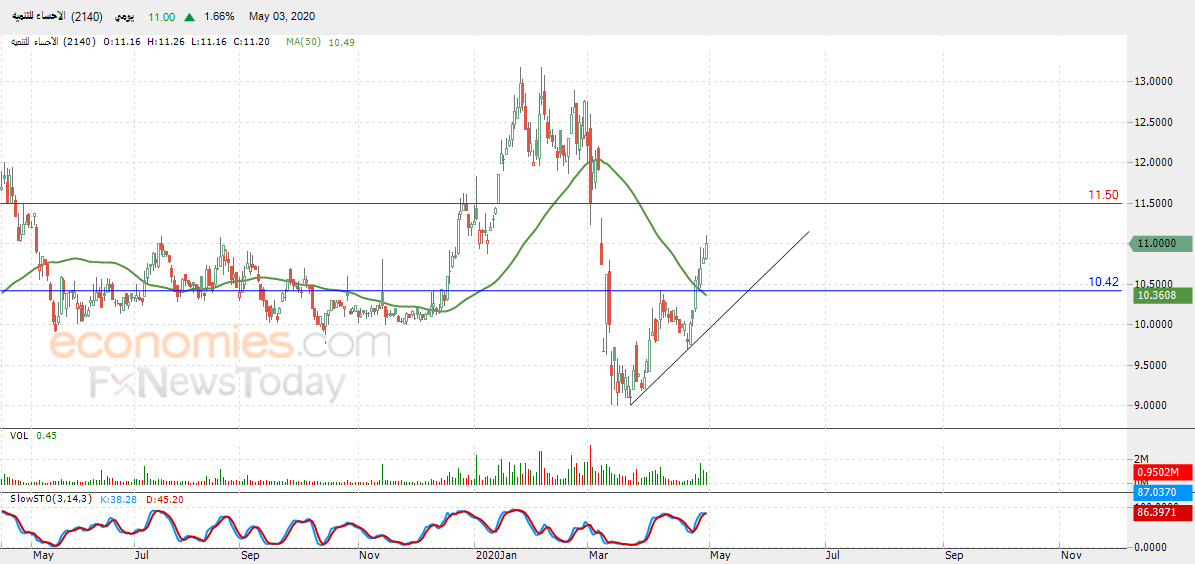The height and width of the screenshot is (564, 1195).
Task: Click the blue 10.42 support label
Action: click(1103, 283)
